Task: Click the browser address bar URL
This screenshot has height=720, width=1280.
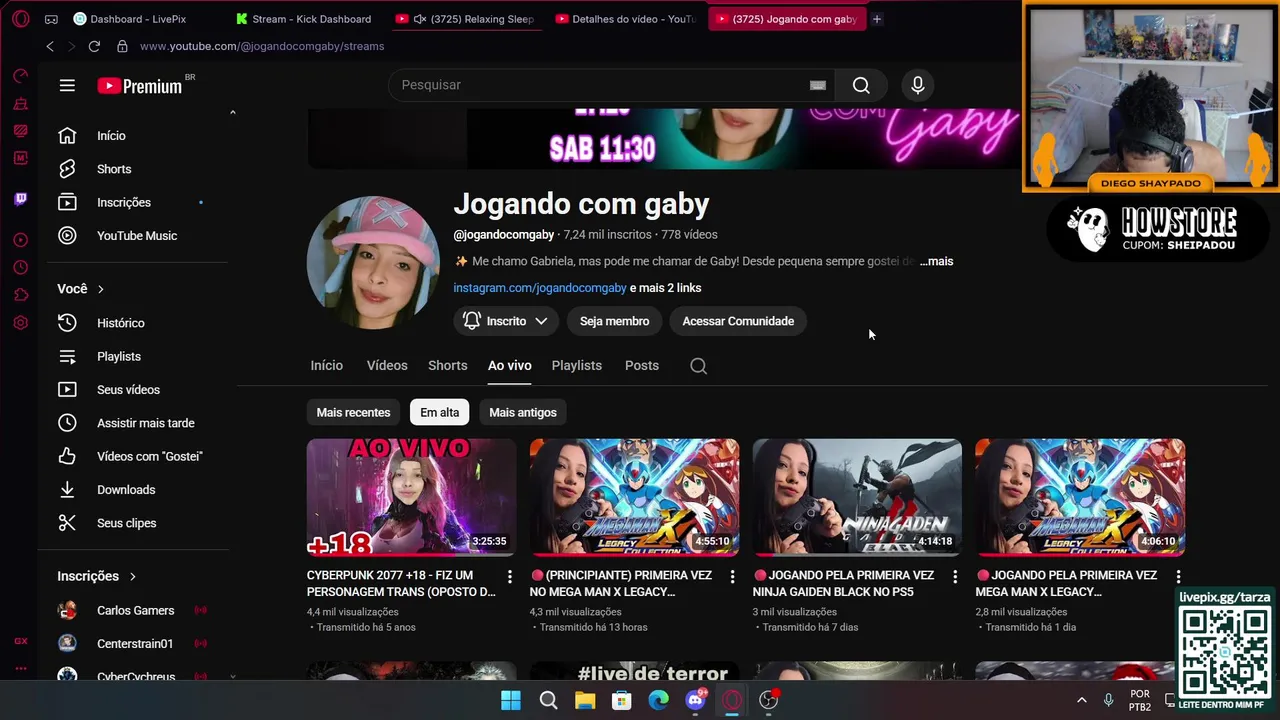Action: pyautogui.click(x=262, y=46)
